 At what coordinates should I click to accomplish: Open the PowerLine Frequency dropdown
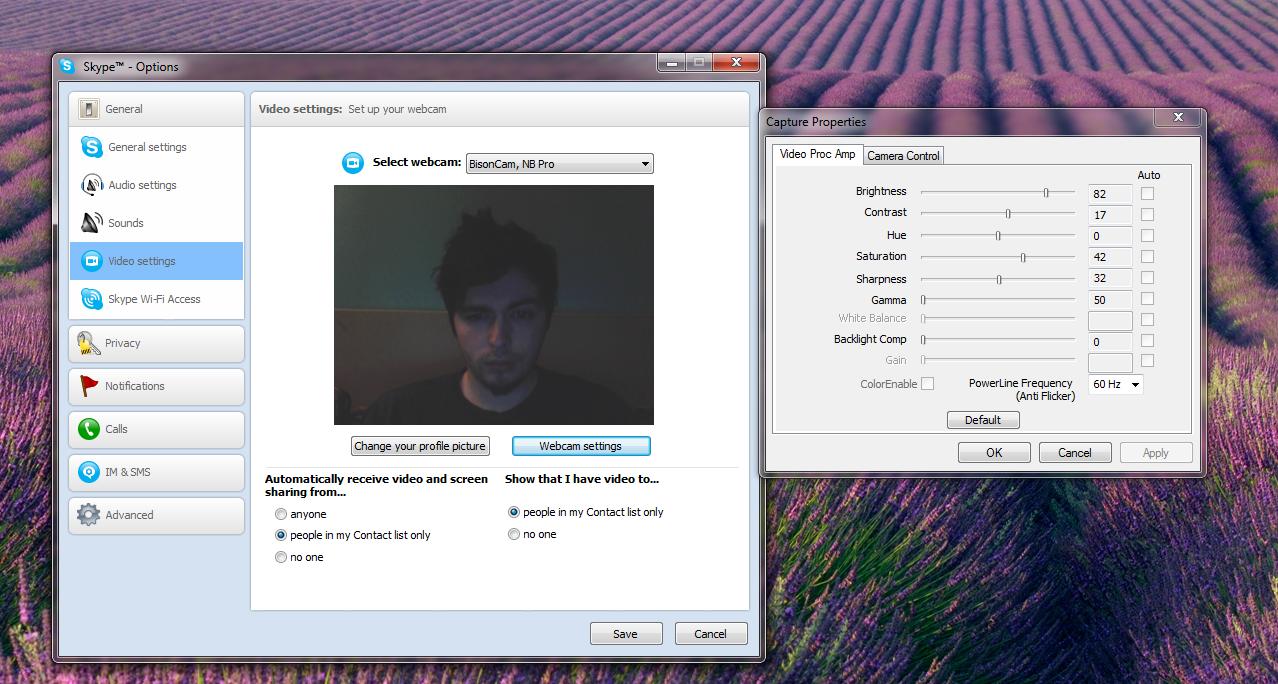1115,384
